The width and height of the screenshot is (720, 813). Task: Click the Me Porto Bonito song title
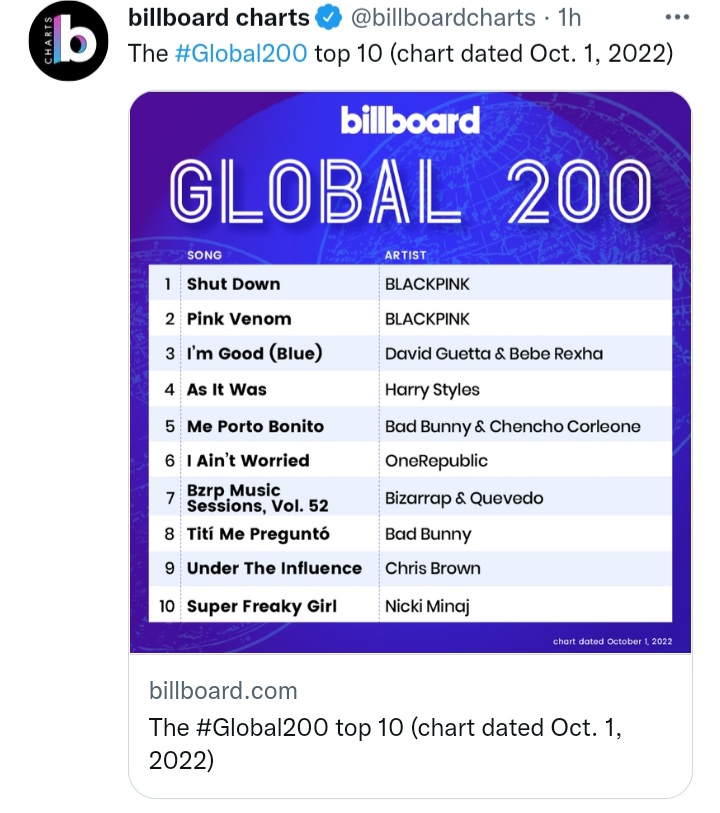click(255, 426)
